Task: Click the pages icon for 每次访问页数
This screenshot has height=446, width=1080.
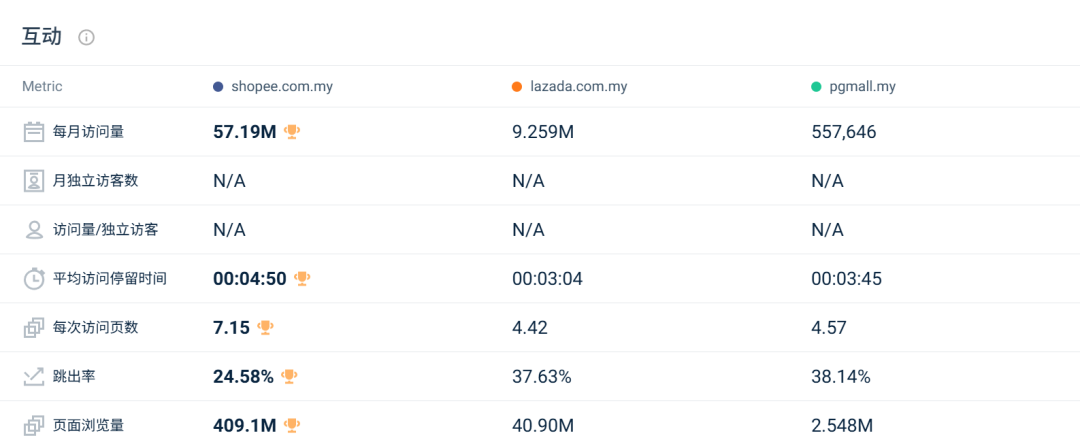Action: click(34, 327)
